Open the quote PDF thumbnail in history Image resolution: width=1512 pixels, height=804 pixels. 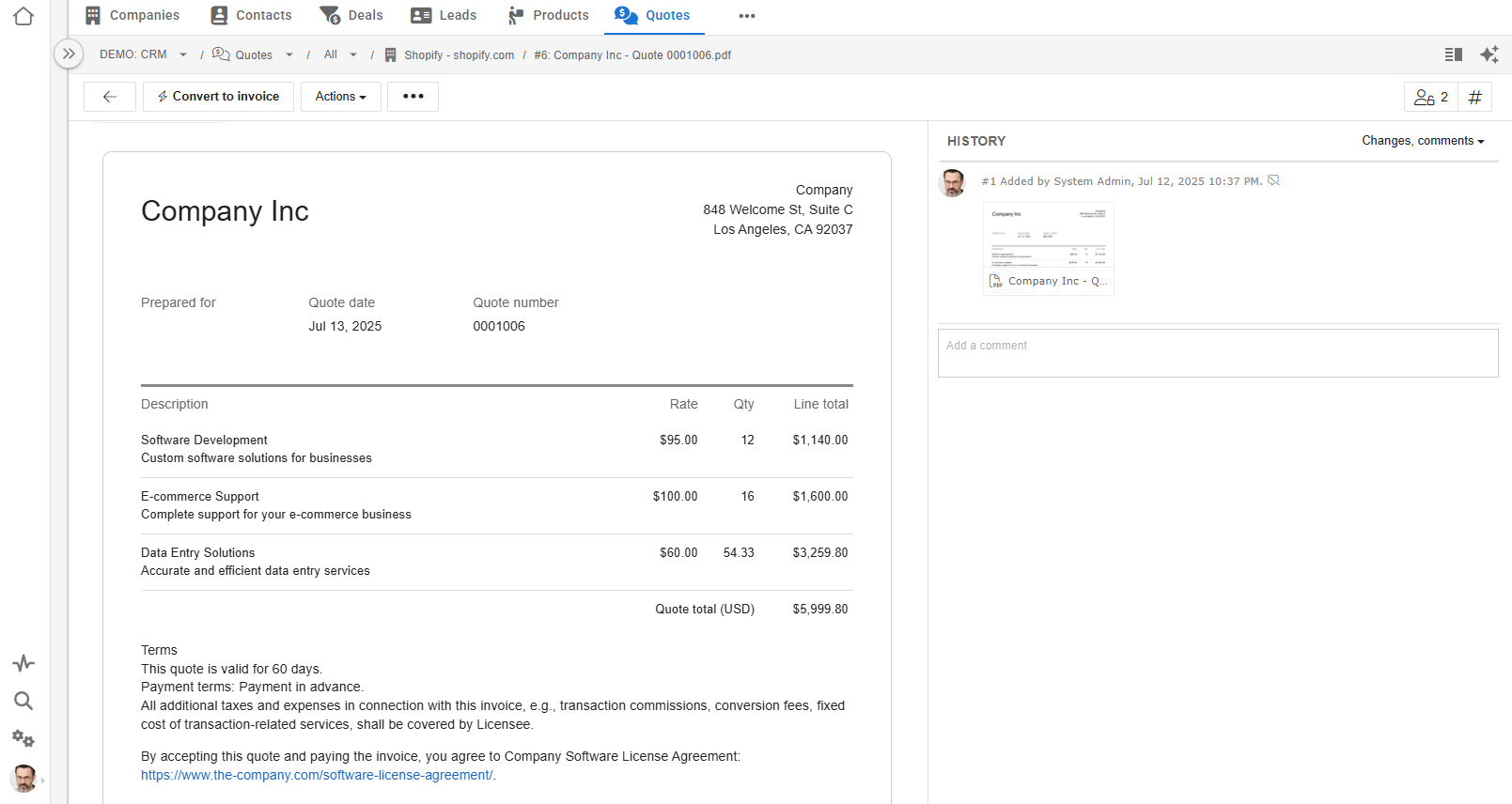coord(1049,237)
